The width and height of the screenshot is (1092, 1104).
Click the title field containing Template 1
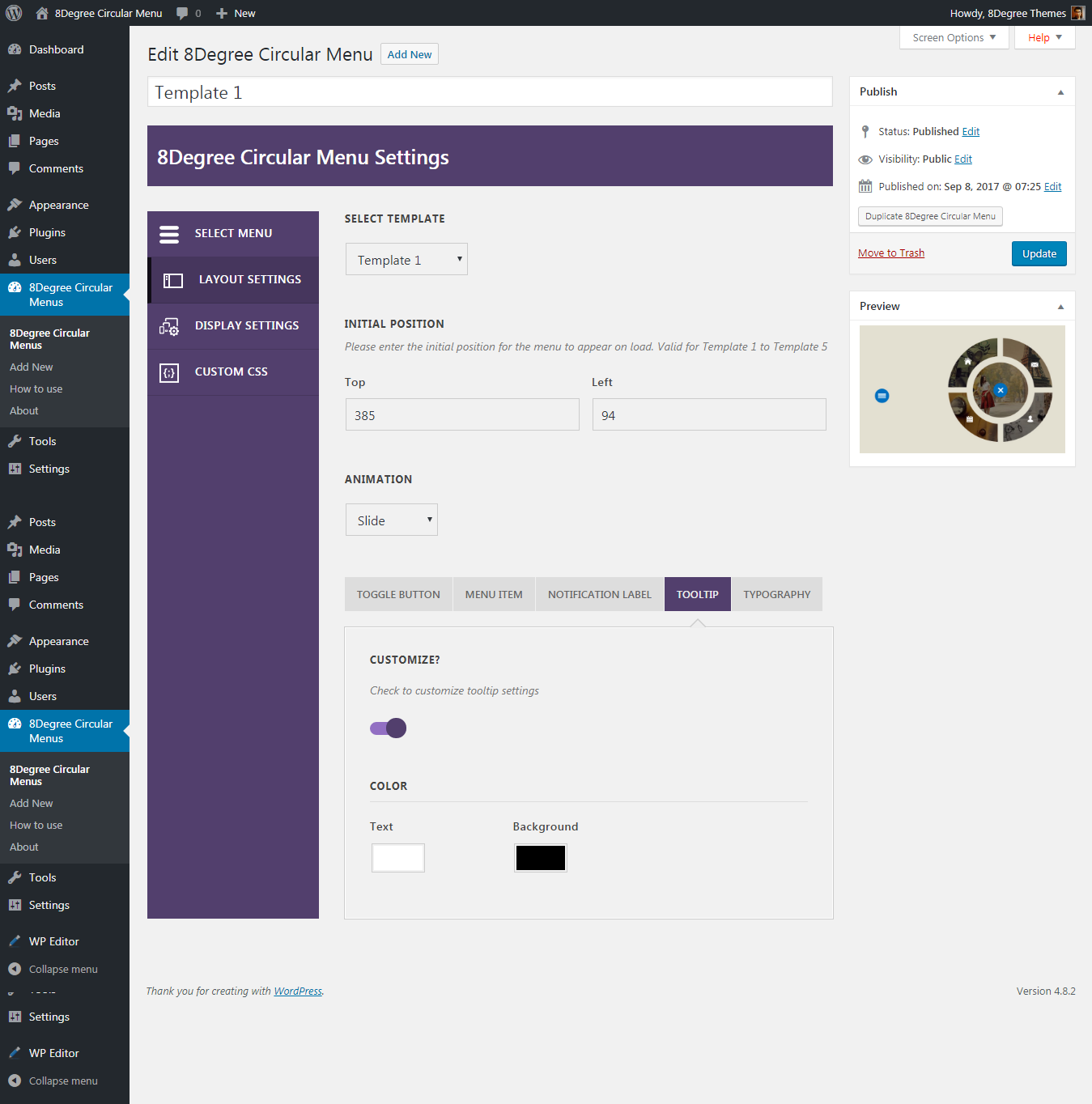[490, 91]
